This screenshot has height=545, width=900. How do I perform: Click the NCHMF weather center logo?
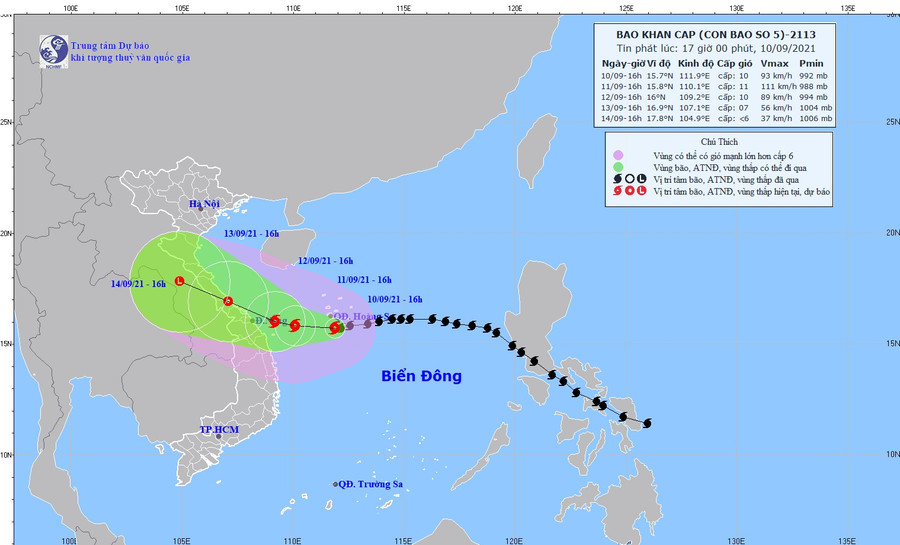[54, 51]
